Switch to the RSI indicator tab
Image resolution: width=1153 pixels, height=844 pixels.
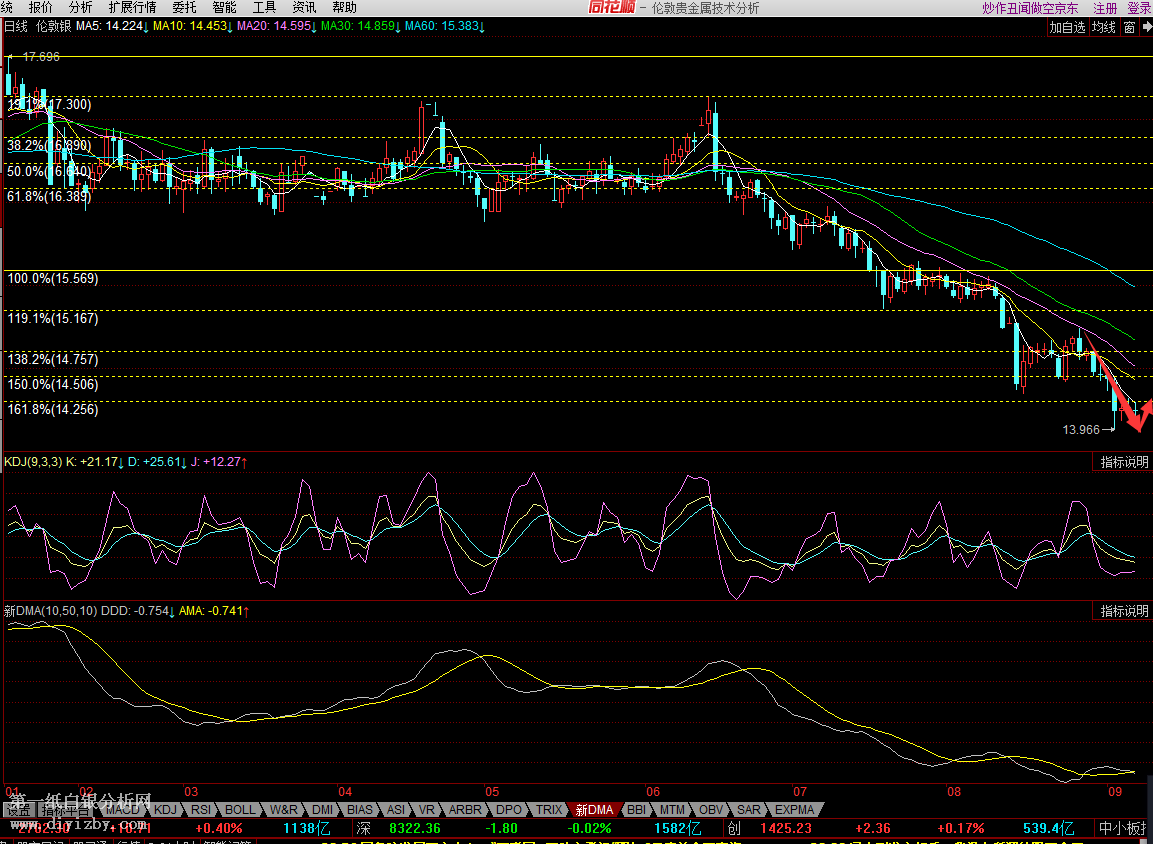point(201,809)
